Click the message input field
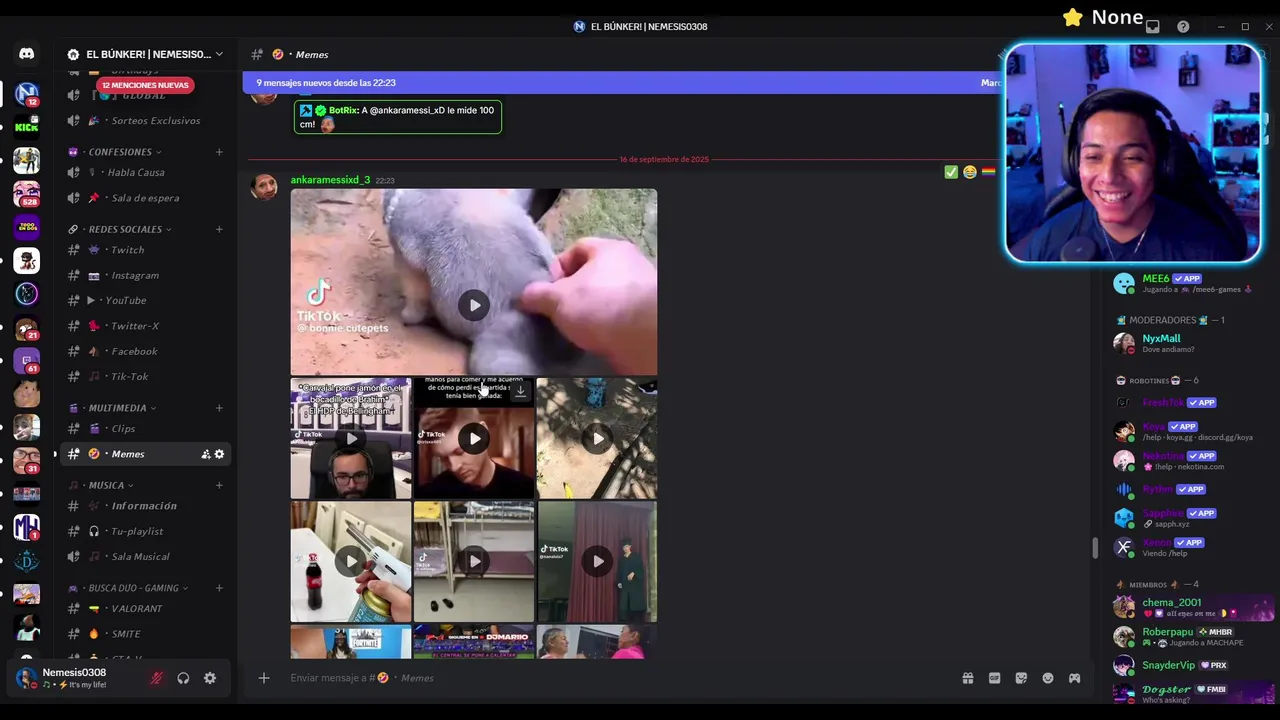This screenshot has height=720, width=1280. point(620,678)
